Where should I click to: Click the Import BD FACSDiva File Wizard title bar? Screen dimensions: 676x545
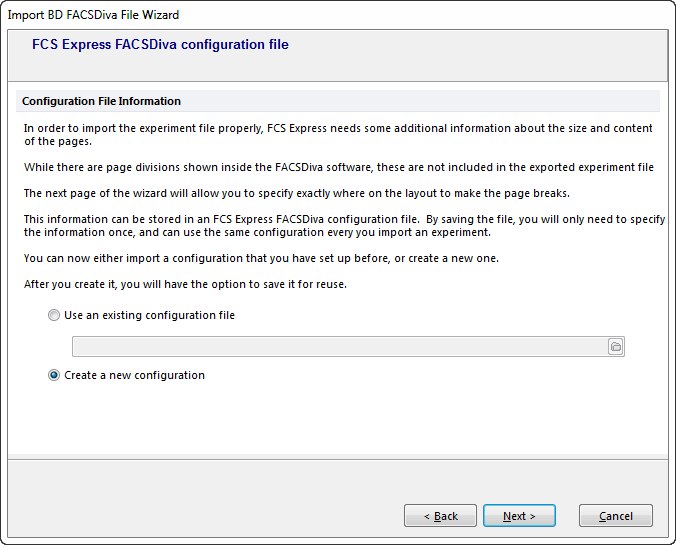click(x=94, y=15)
